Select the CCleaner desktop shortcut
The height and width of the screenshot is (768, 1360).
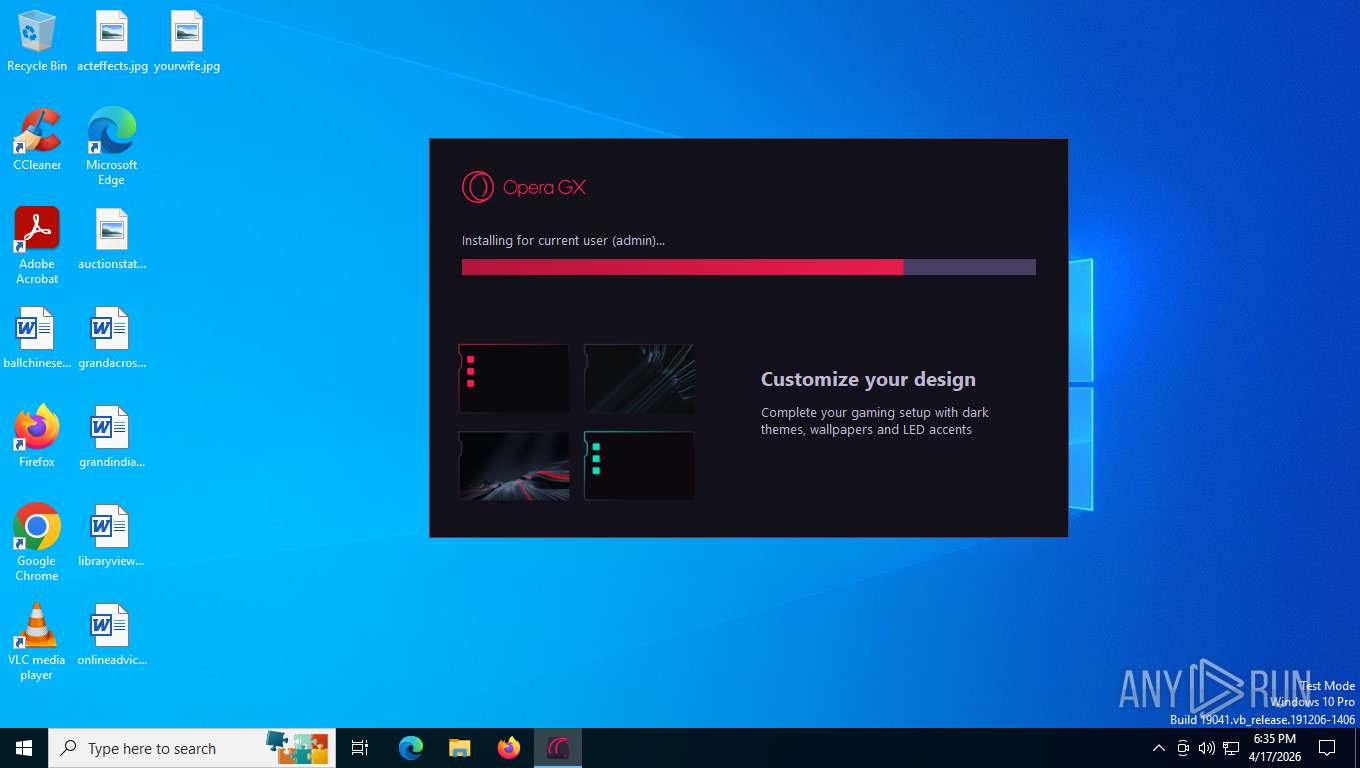(37, 140)
